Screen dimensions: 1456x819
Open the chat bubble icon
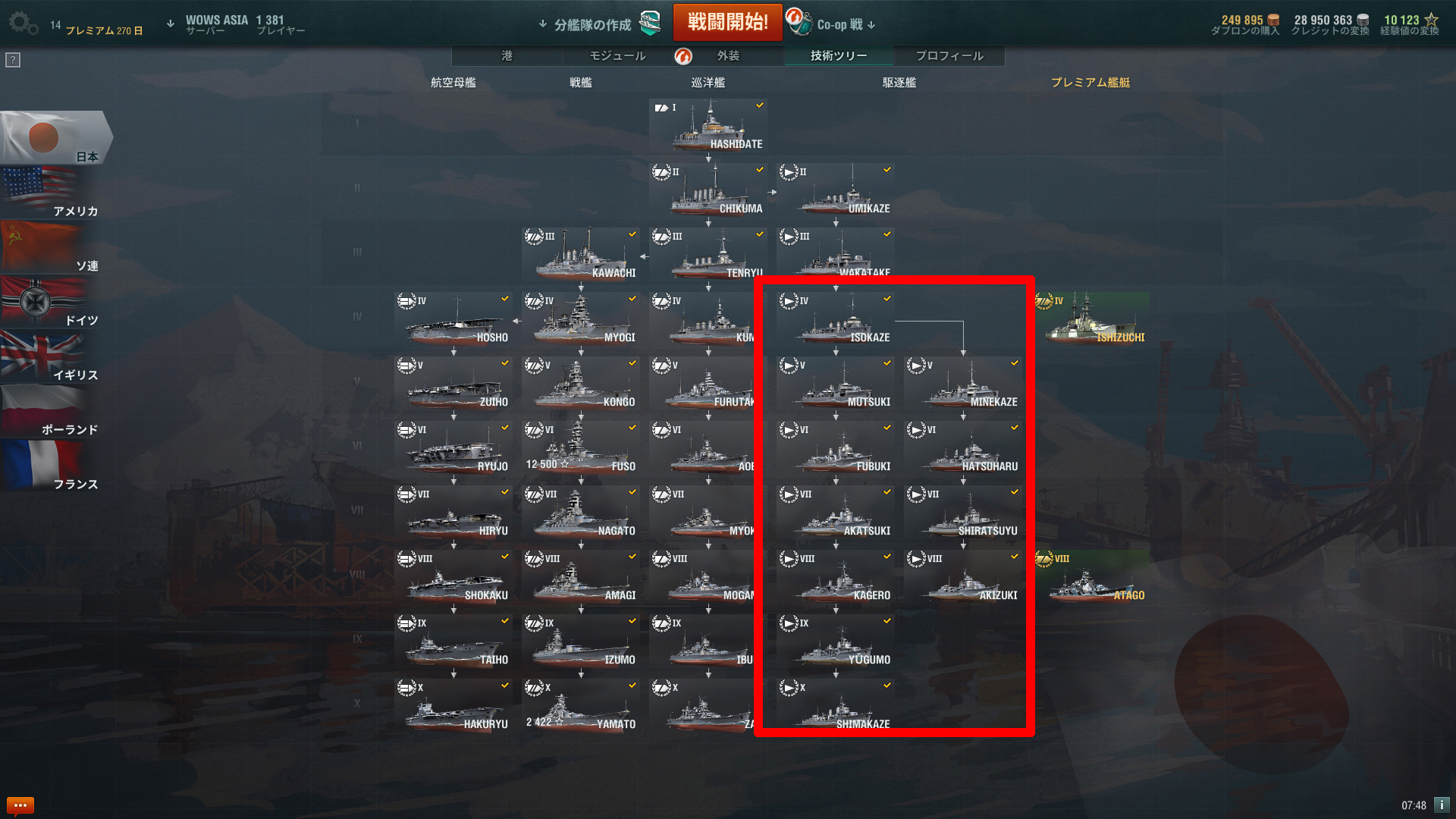[x=20, y=805]
